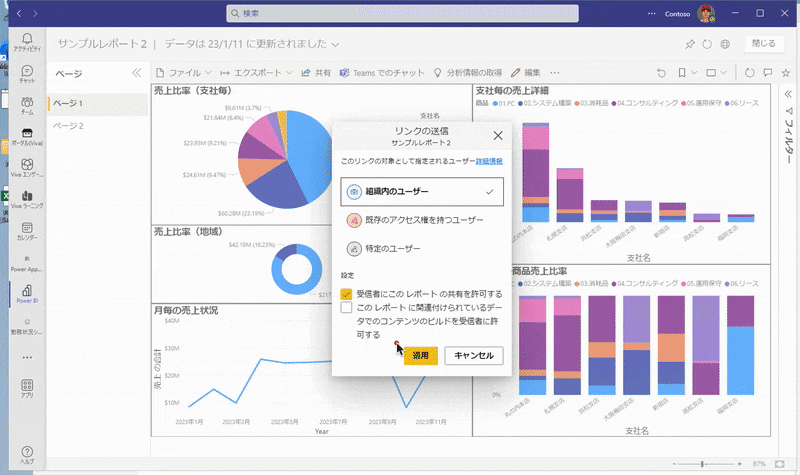Expand the フィルター pane chevron
This screenshot has width=800, height=475.
[x=788, y=94]
